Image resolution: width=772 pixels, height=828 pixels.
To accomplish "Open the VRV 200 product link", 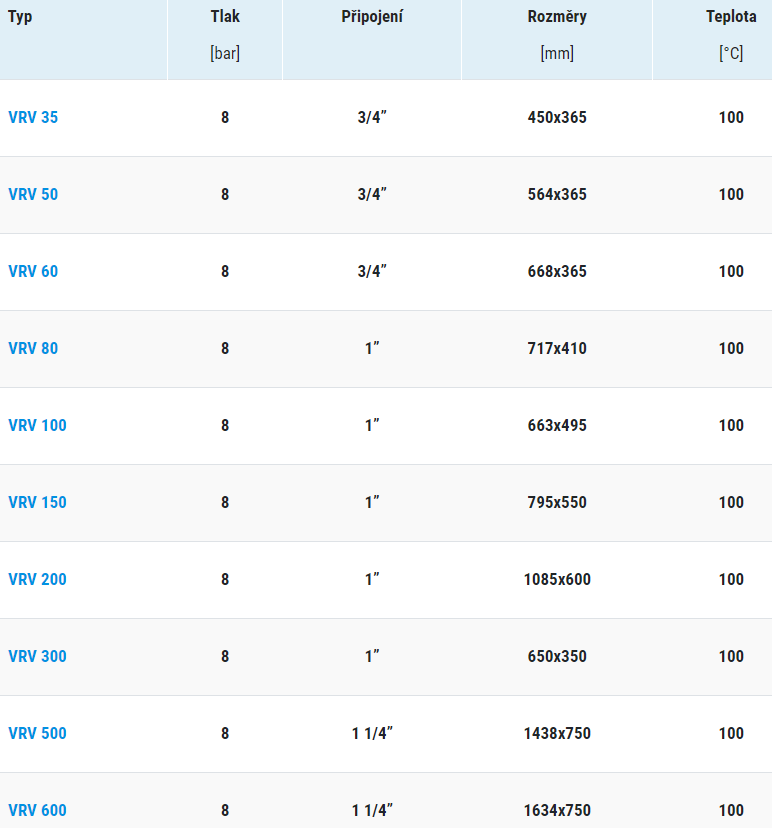I will tap(37, 579).
